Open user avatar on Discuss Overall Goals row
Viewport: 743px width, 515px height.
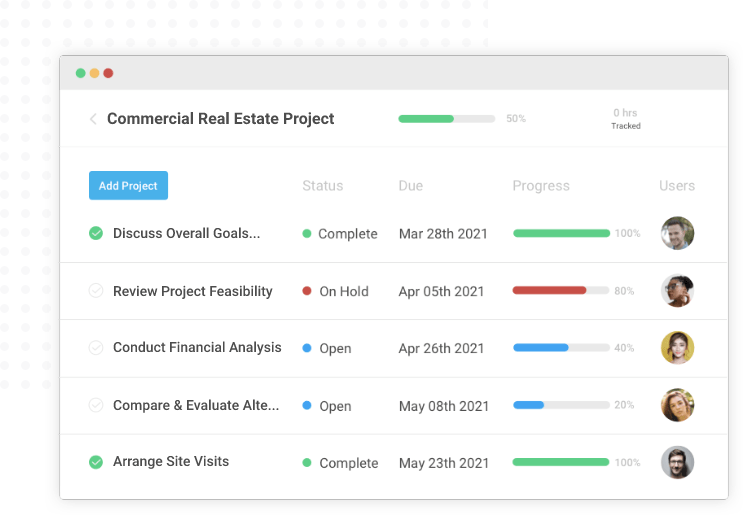[x=677, y=233]
